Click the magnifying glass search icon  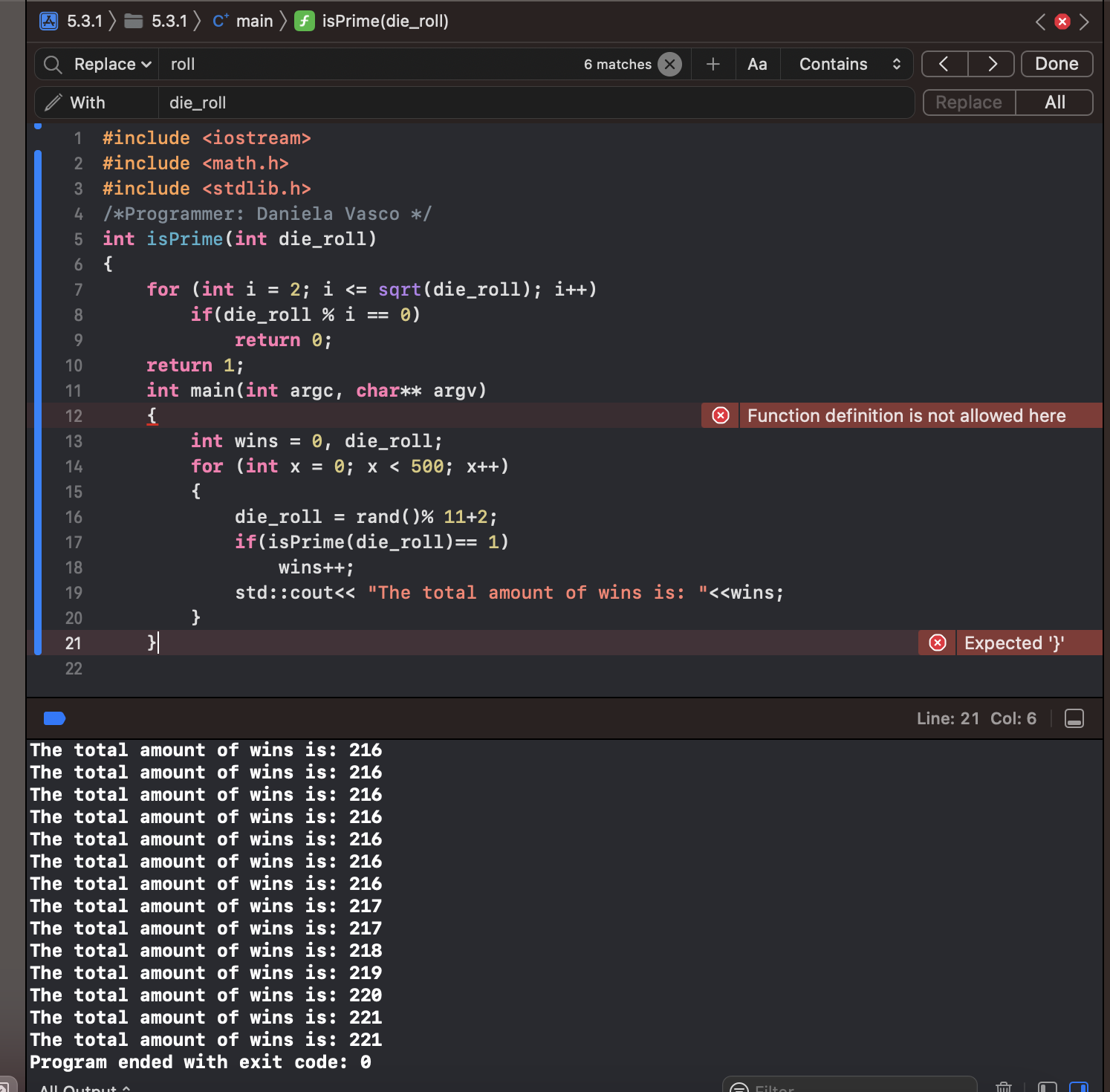tap(53, 65)
